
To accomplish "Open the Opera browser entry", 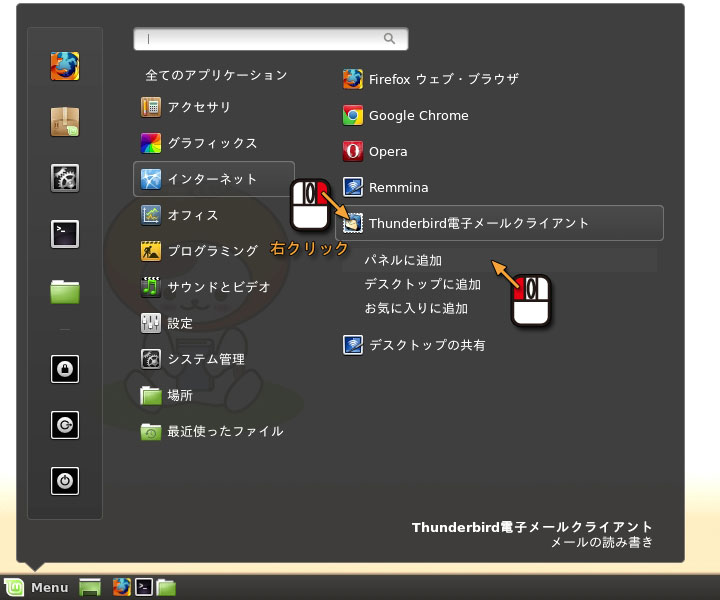I will click(388, 151).
